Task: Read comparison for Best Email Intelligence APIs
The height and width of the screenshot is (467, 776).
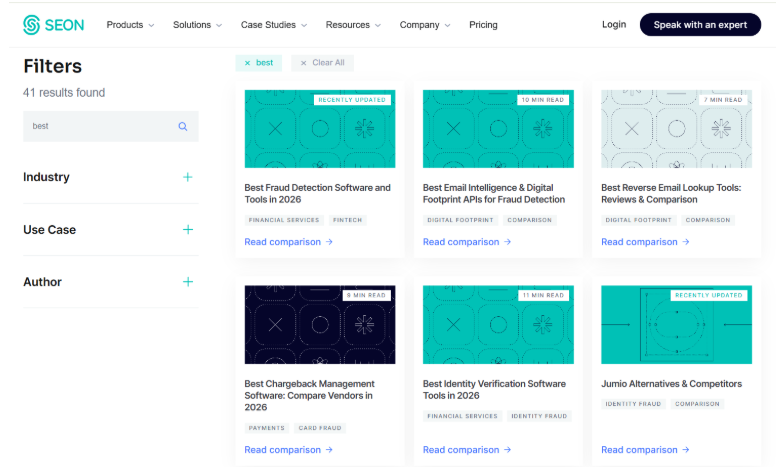Action: tap(467, 242)
